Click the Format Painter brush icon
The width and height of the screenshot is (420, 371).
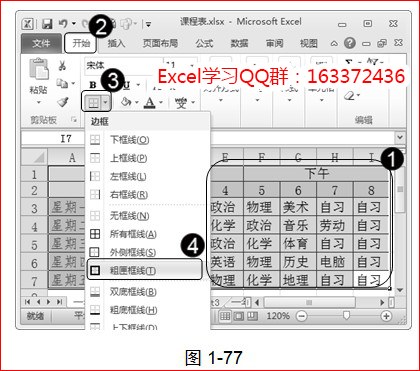click(63, 102)
